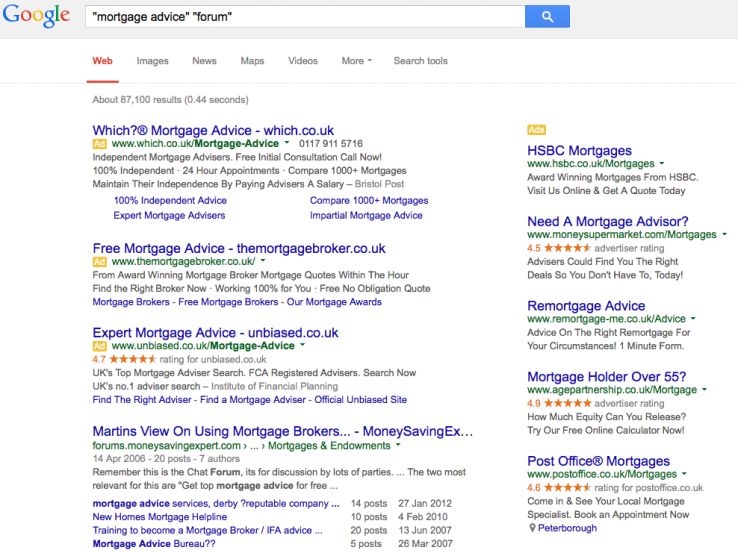Click the Peterborough location pin icon
738x553 pixels.
(x=532, y=528)
